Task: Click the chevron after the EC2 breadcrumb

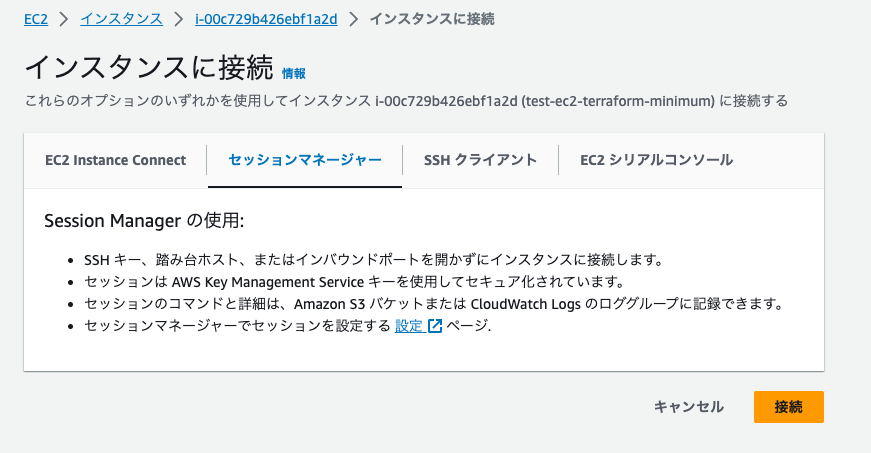Action: click(64, 19)
